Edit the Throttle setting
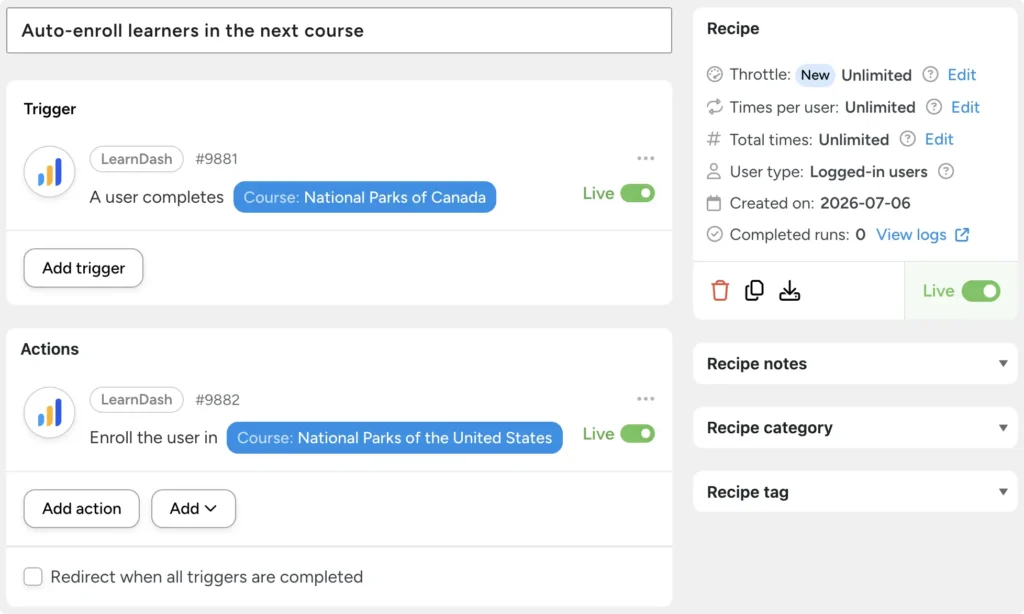The image size is (1024, 614). (961, 74)
